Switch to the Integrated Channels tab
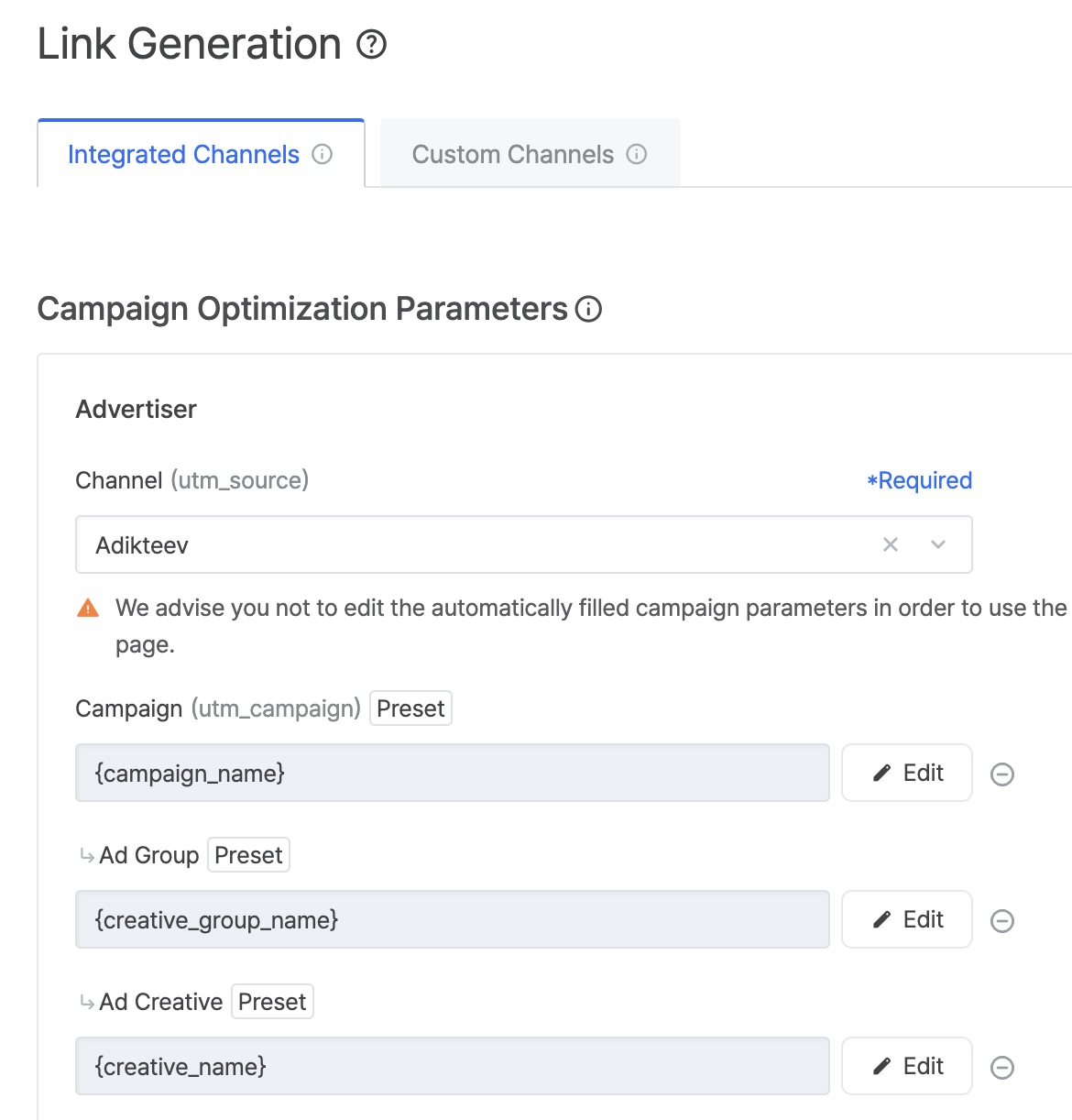1072x1120 pixels. (184, 154)
